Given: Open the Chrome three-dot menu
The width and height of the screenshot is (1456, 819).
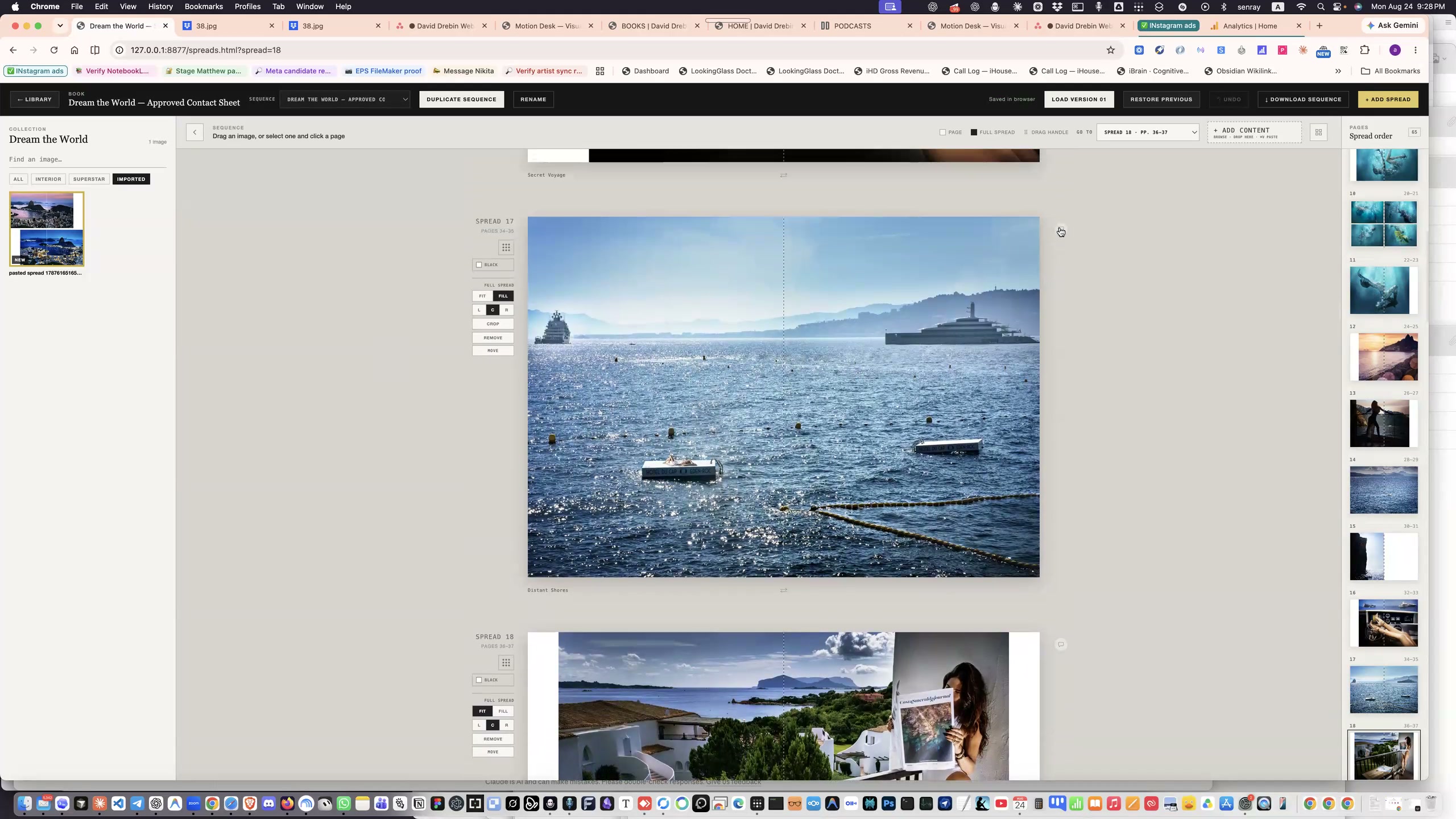Looking at the screenshot, I should [1416, 50].
